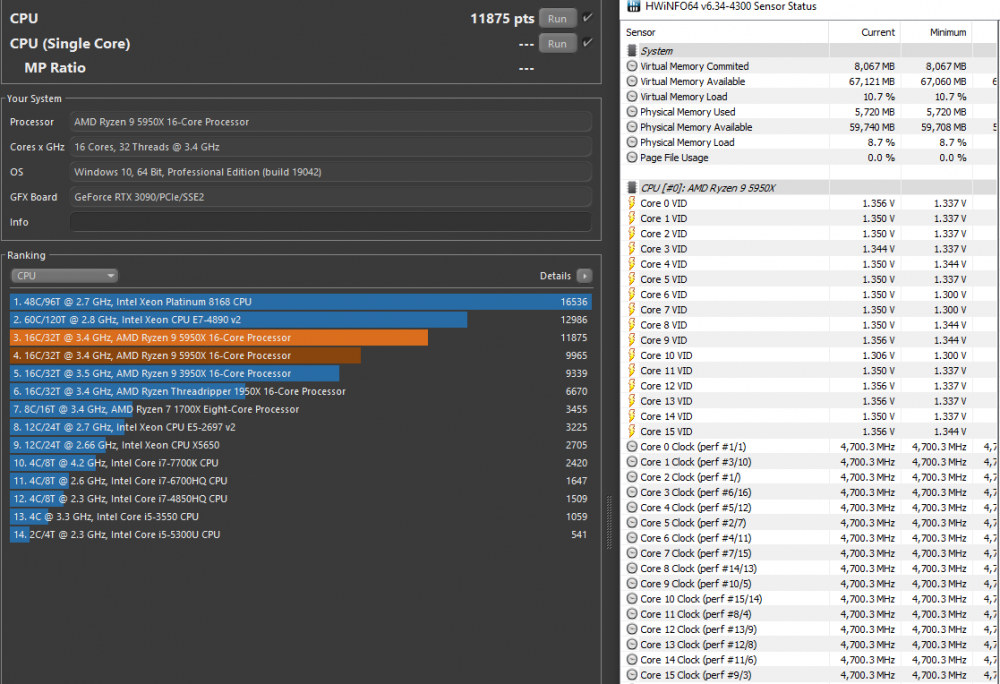Click Core 10 VID current value '1.306 V'
The width and height of the screenshot is (1000, 684).
click(878, 355)
